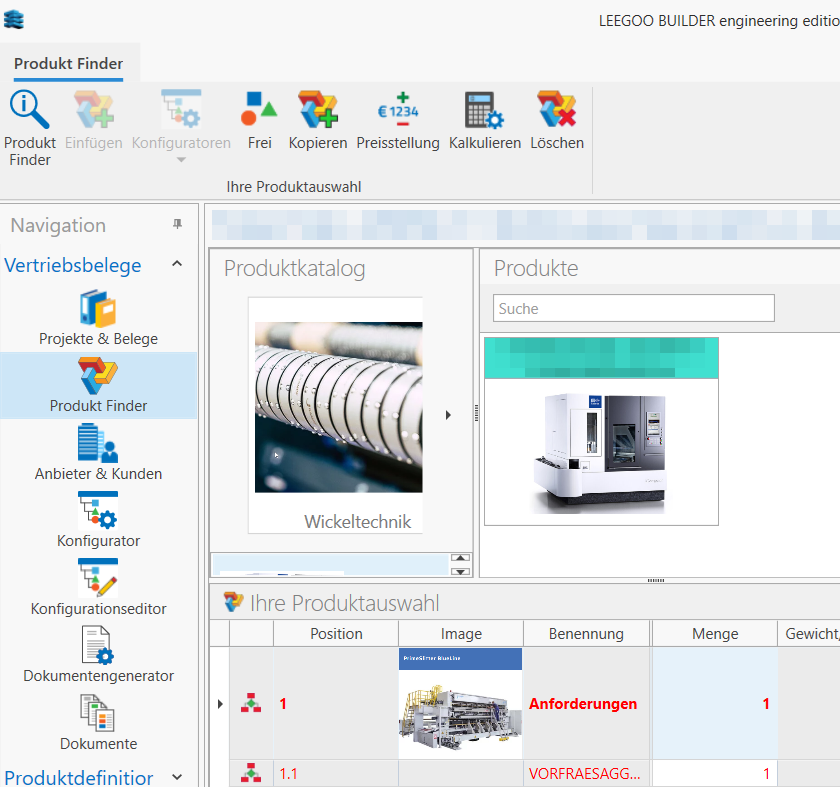
Task: Pin the Navigation panel
Action: click(x=178, y=225)
